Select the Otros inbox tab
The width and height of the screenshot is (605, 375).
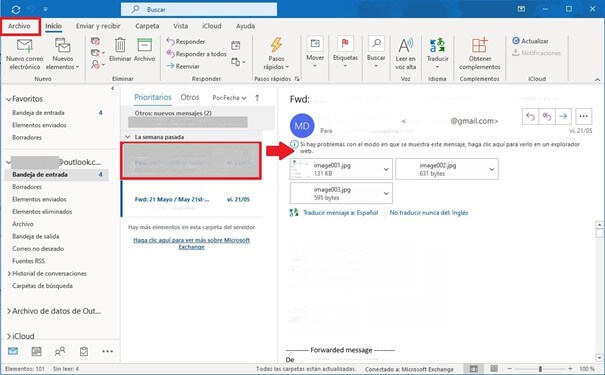pyautogui.click(x=190, y=98)
